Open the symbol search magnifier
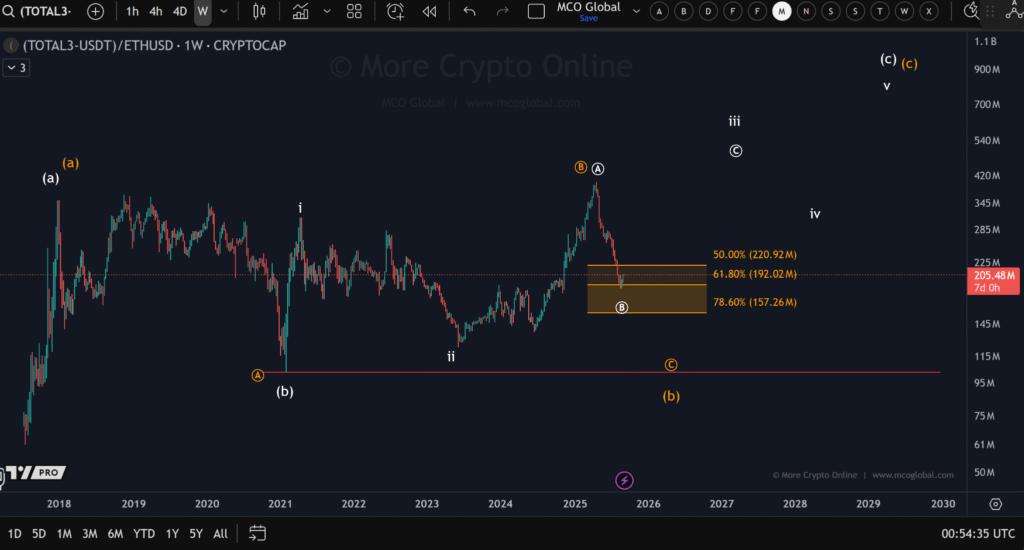Viewport: 1024px width, 550px height. point(10,12)
